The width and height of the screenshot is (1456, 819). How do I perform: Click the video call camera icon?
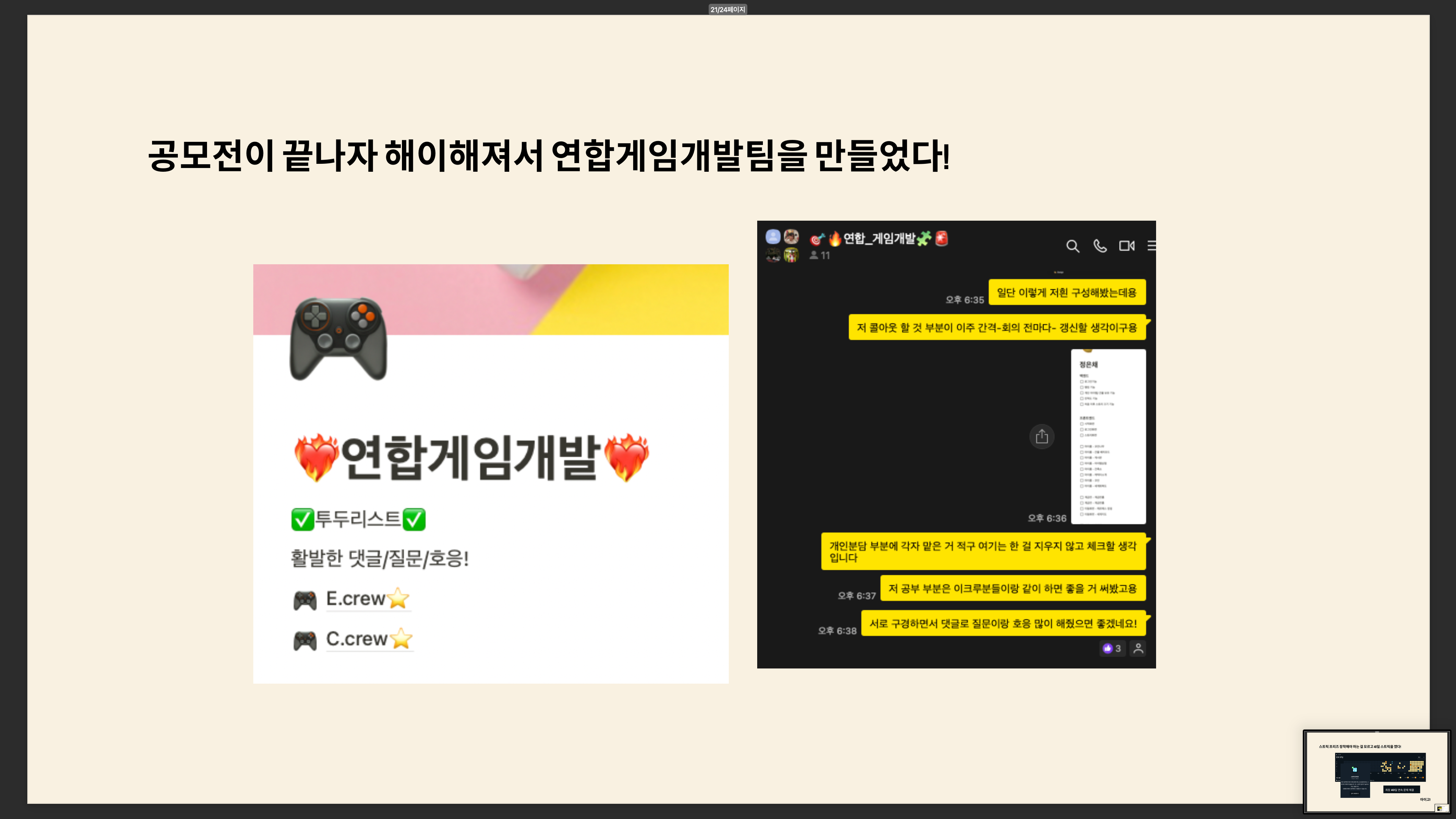coord(1127,246)
